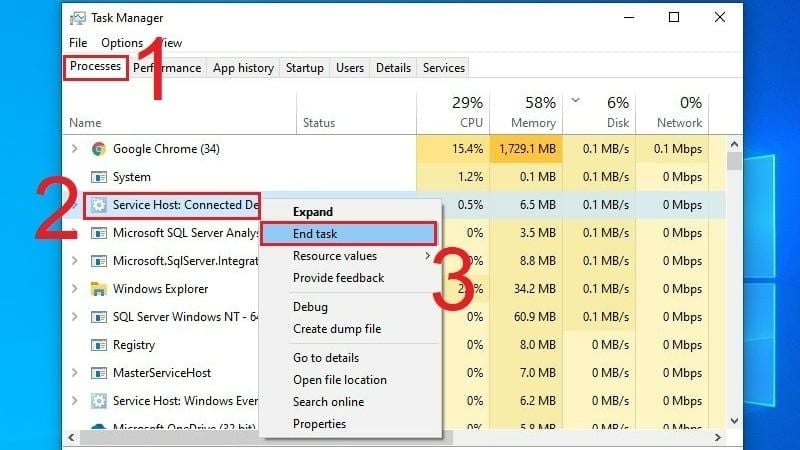
Task: Click the 60.9 MB memory value
Action: pos(534,317)
